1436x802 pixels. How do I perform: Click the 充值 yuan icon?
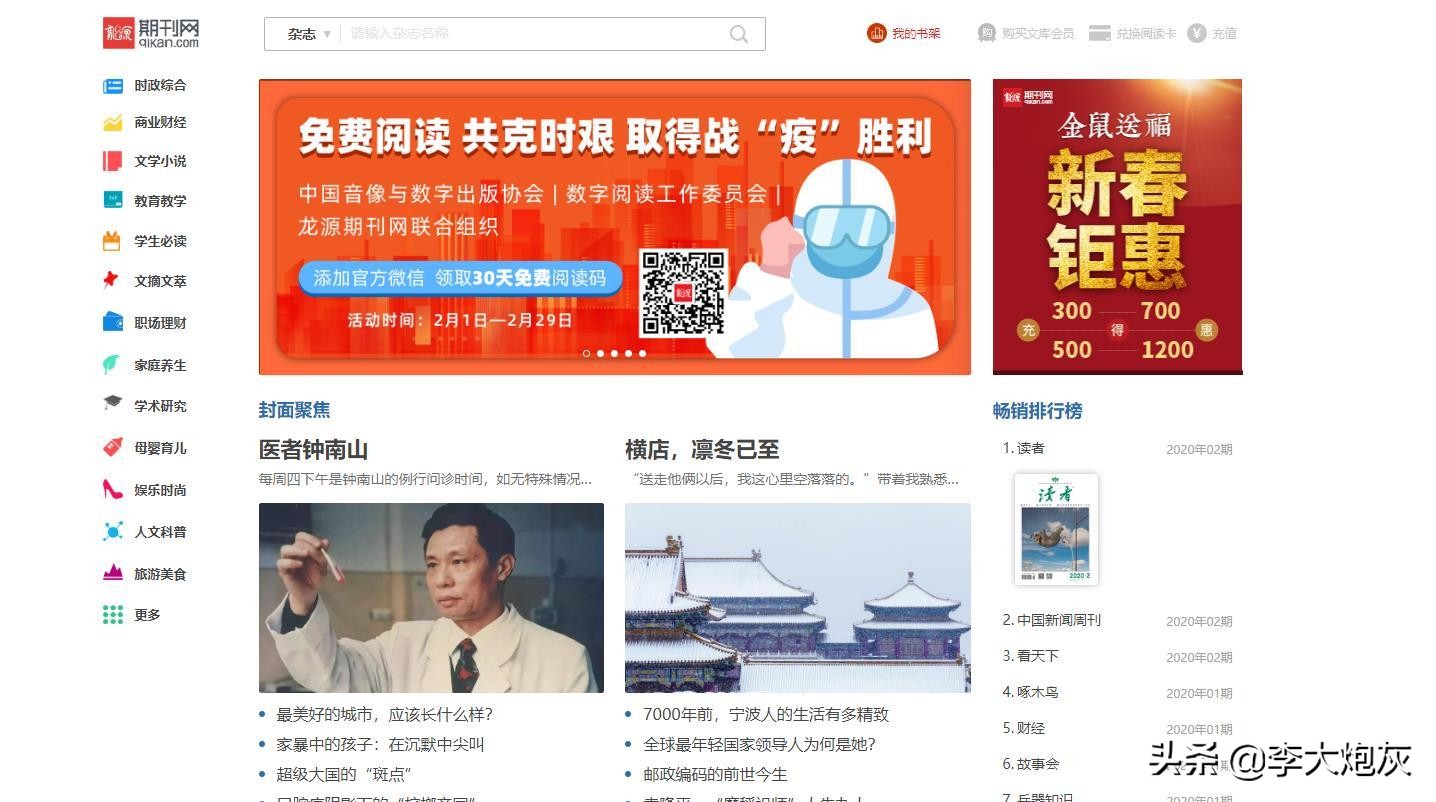coord(1197,33)
